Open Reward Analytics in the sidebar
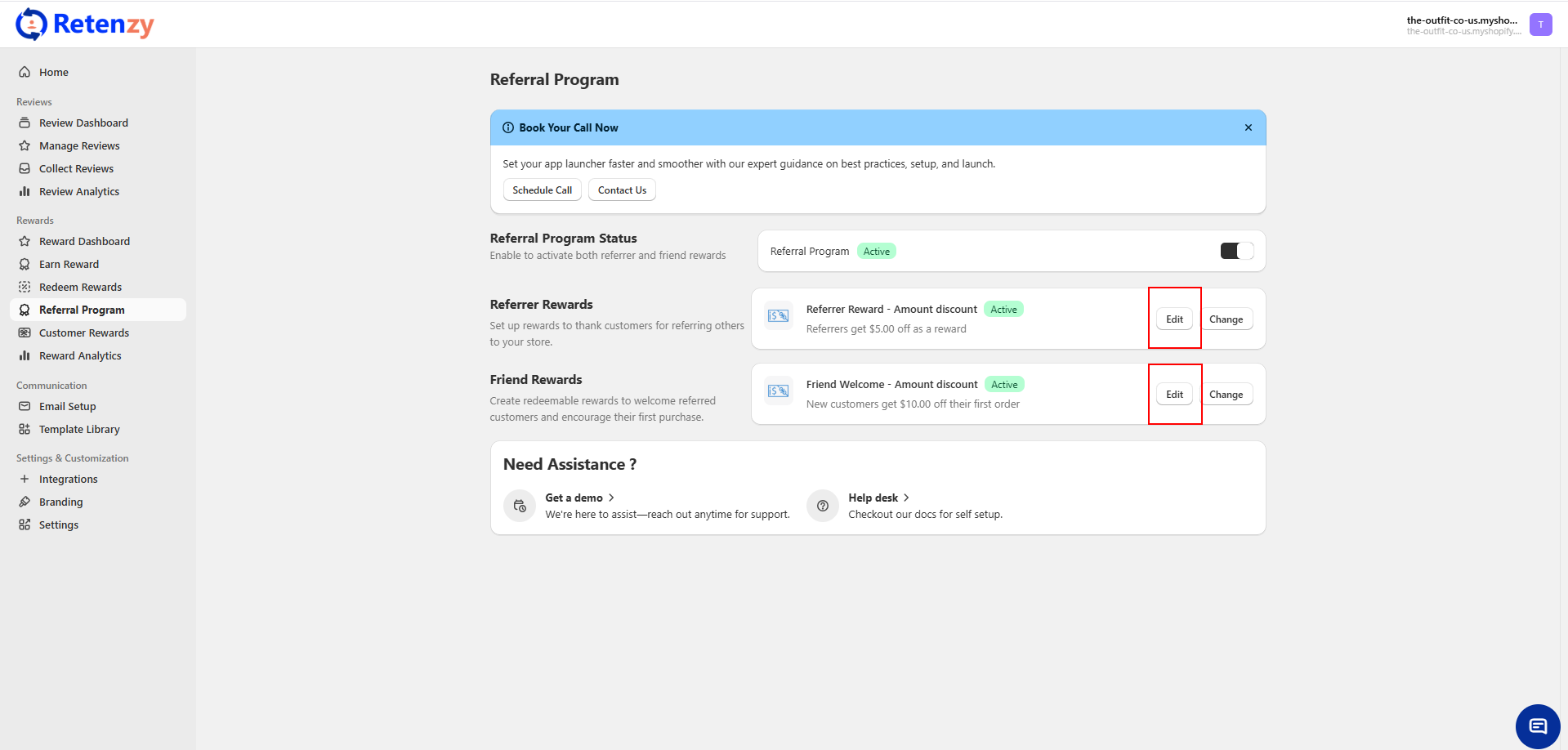The width and height of the screenshot is (1568, 750). 80,355
